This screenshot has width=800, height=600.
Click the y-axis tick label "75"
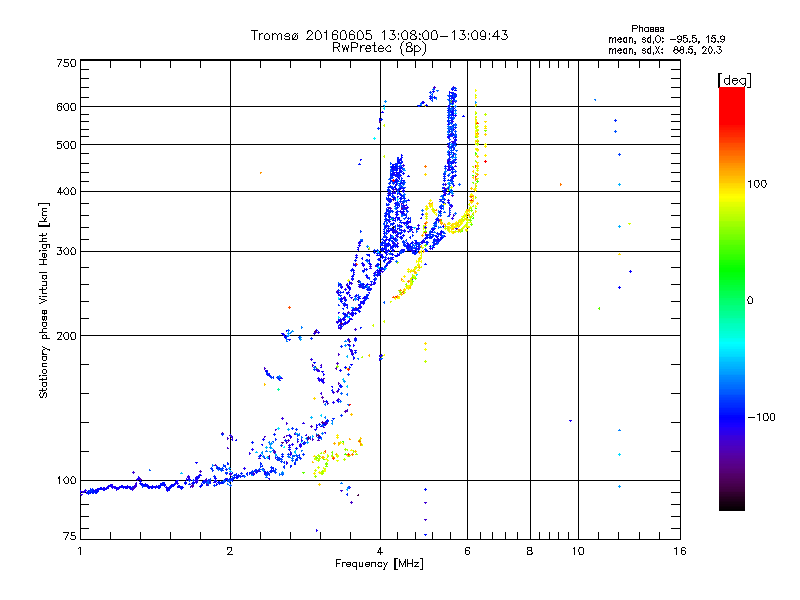70,536
